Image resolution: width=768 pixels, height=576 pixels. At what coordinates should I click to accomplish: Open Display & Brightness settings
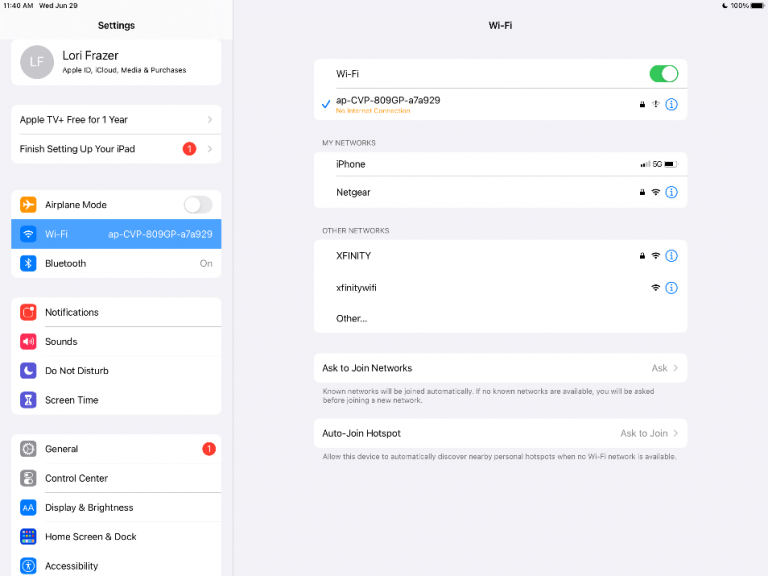tap(116, 507)
